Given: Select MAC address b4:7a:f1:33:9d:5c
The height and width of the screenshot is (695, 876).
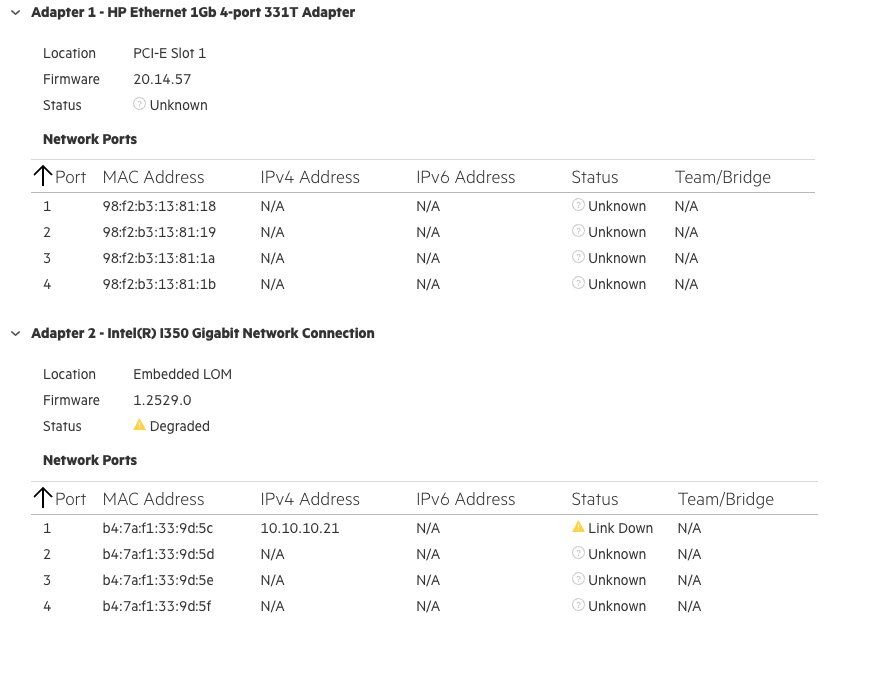Looking at the screenshot, I should (158, 528).
